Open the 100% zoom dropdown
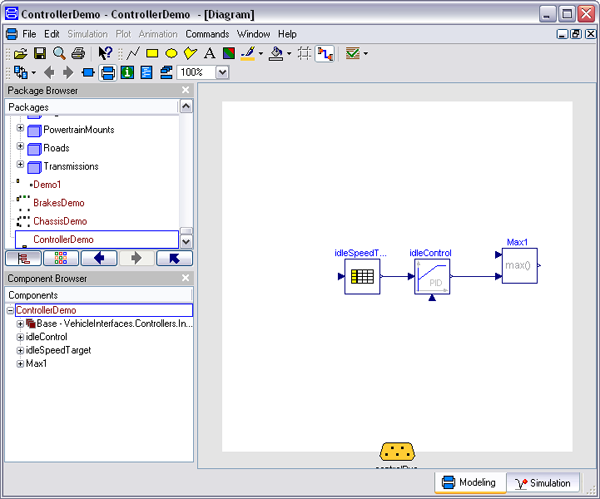The height and width of the screenshot is (499, 600). (x=222, y=72)
